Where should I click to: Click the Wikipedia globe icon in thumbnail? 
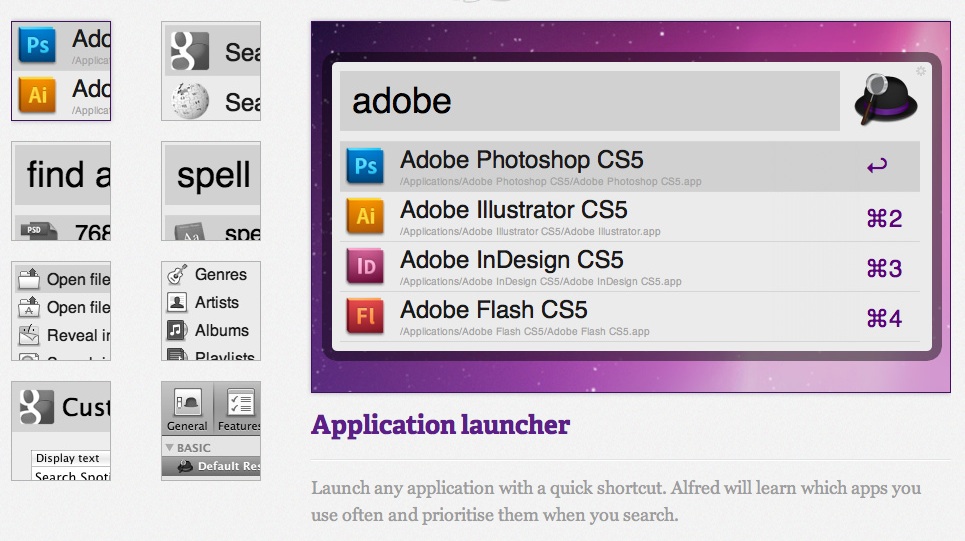190,100
